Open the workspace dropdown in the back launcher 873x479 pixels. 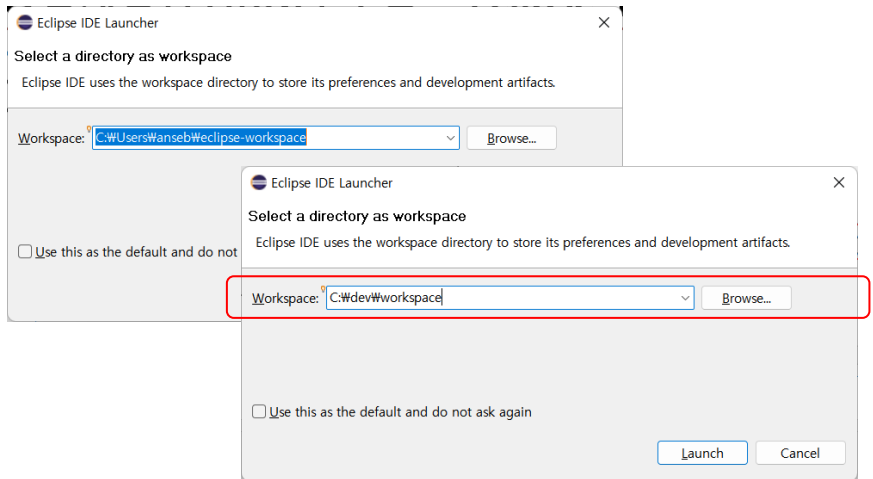tap(450, 138)
